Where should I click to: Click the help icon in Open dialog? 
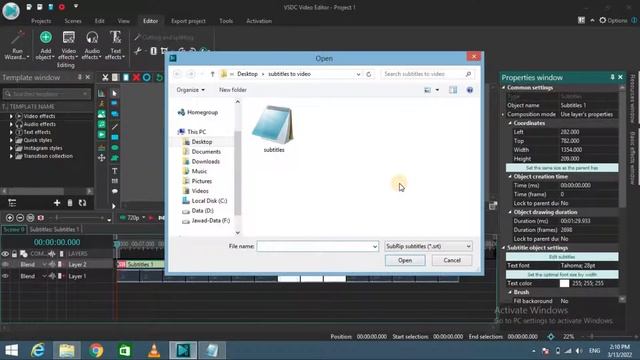click(x=470, y=90)
